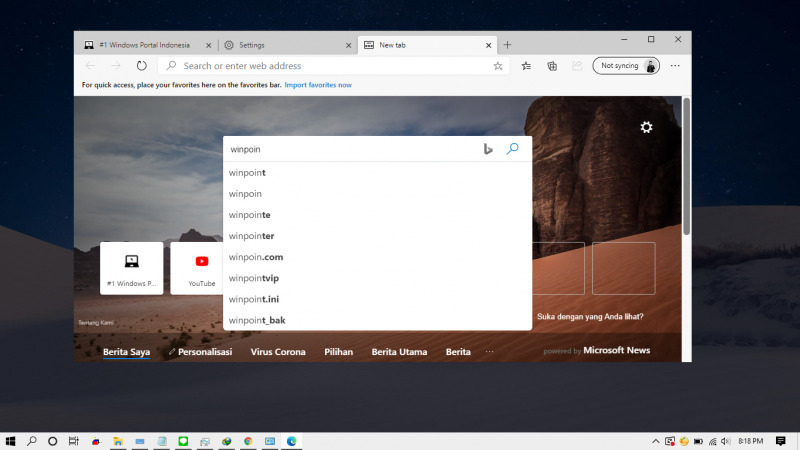This screenshot has width=800, height=450.
Task: Click the volume speaker tray icon
Action: (726, 441)
